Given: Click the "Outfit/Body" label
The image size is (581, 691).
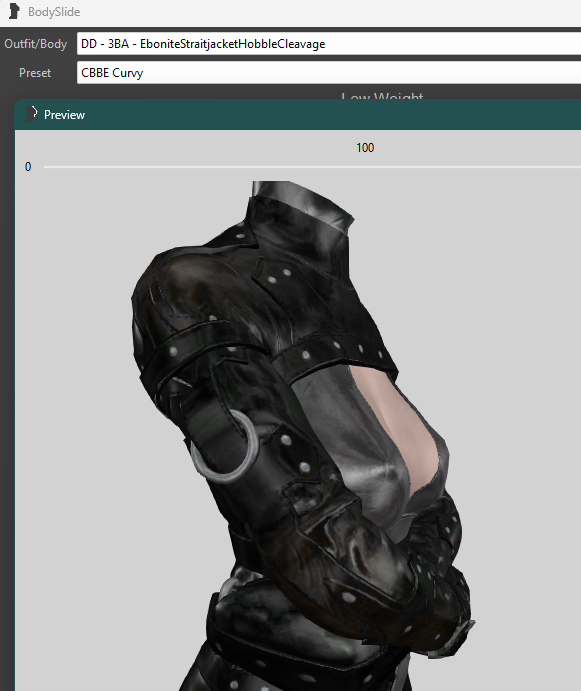Looking at the screenshot, I should point(36,44).
